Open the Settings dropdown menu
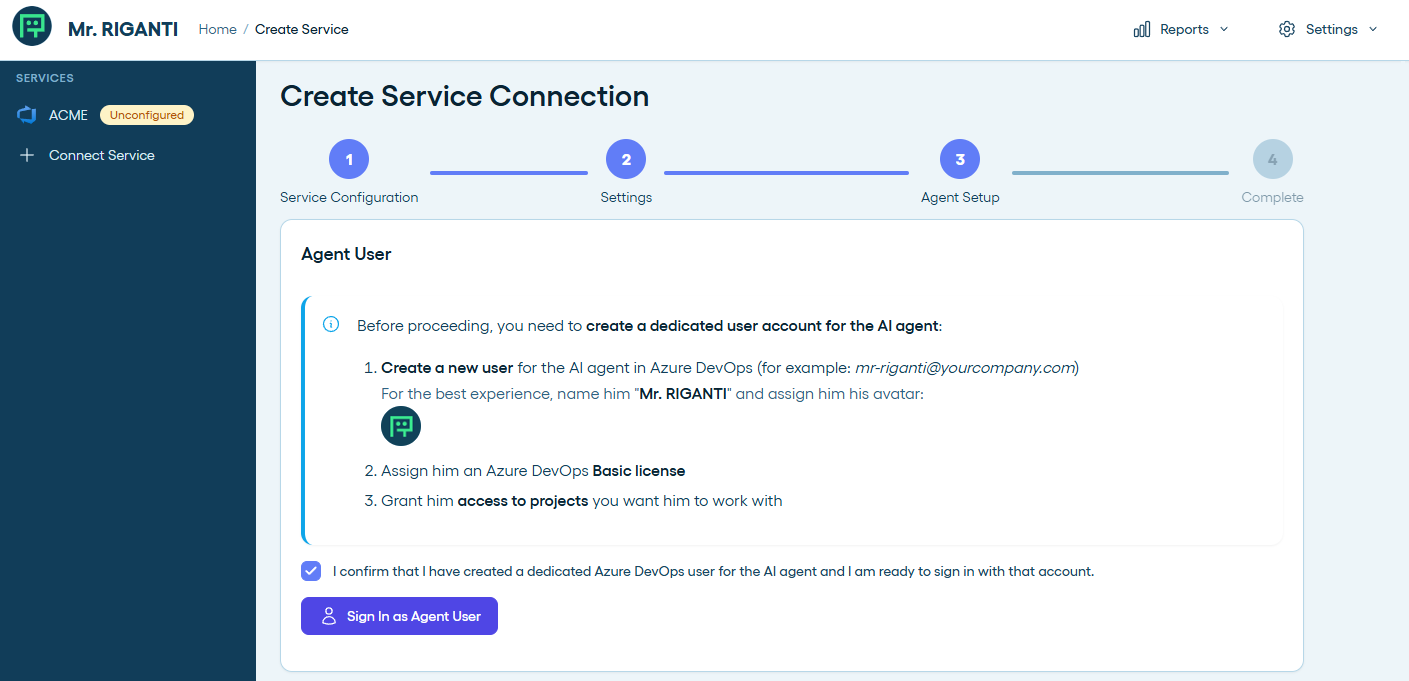Image resolution: width=1409 pixels, height=681 pixels. pyautogui.click(x=1374, y=29)
